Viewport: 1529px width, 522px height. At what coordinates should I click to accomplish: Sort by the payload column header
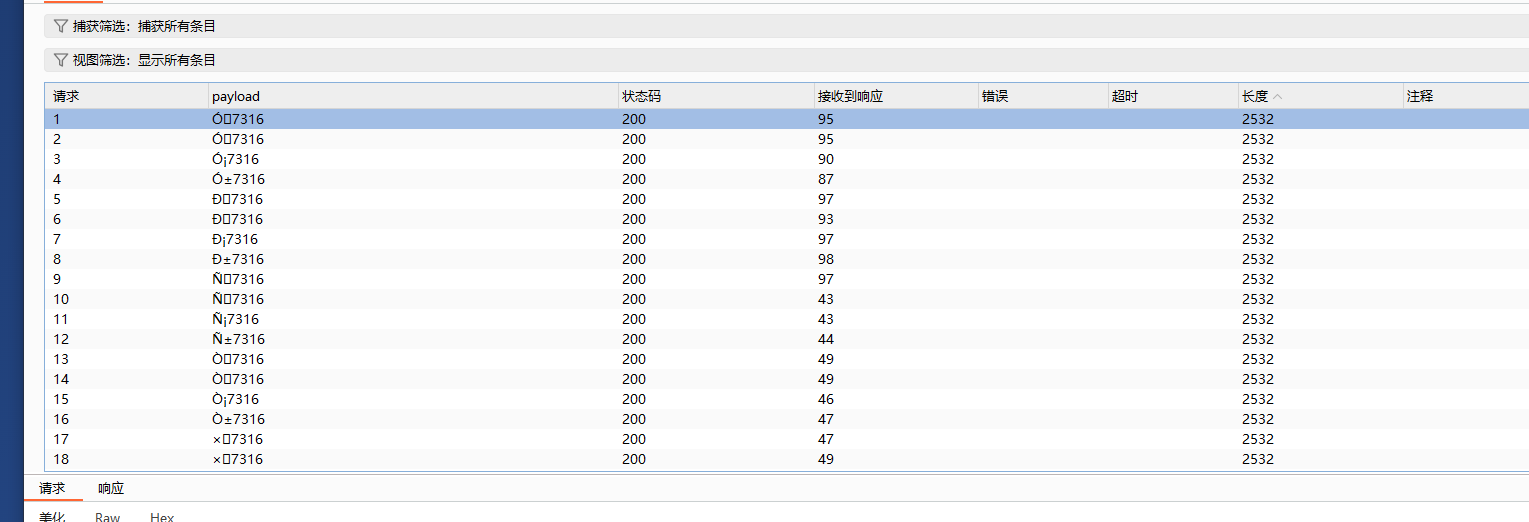[413, 96]
